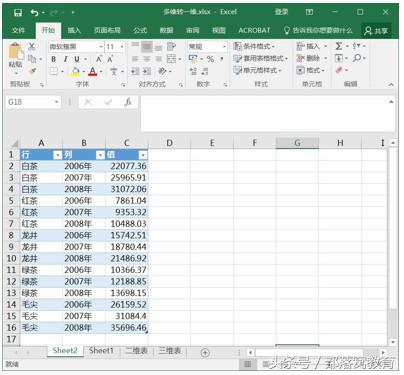Open Conditional Formatting menu
The width and height of the screenshot is (404, 375).
(x=254, y=46)
